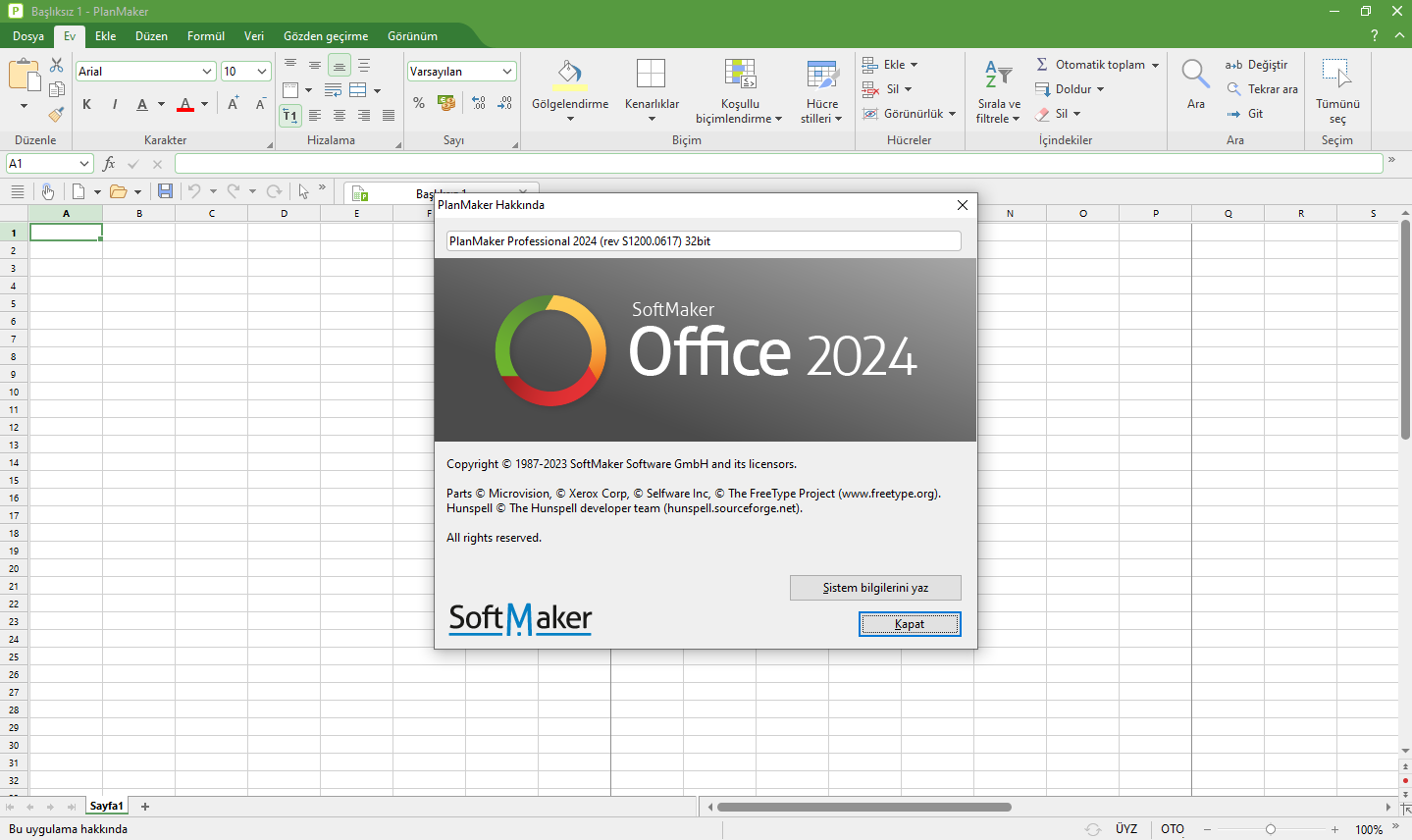
Task: Switch to the Formül ribbon tab
Action: click(x=206, y=36)
